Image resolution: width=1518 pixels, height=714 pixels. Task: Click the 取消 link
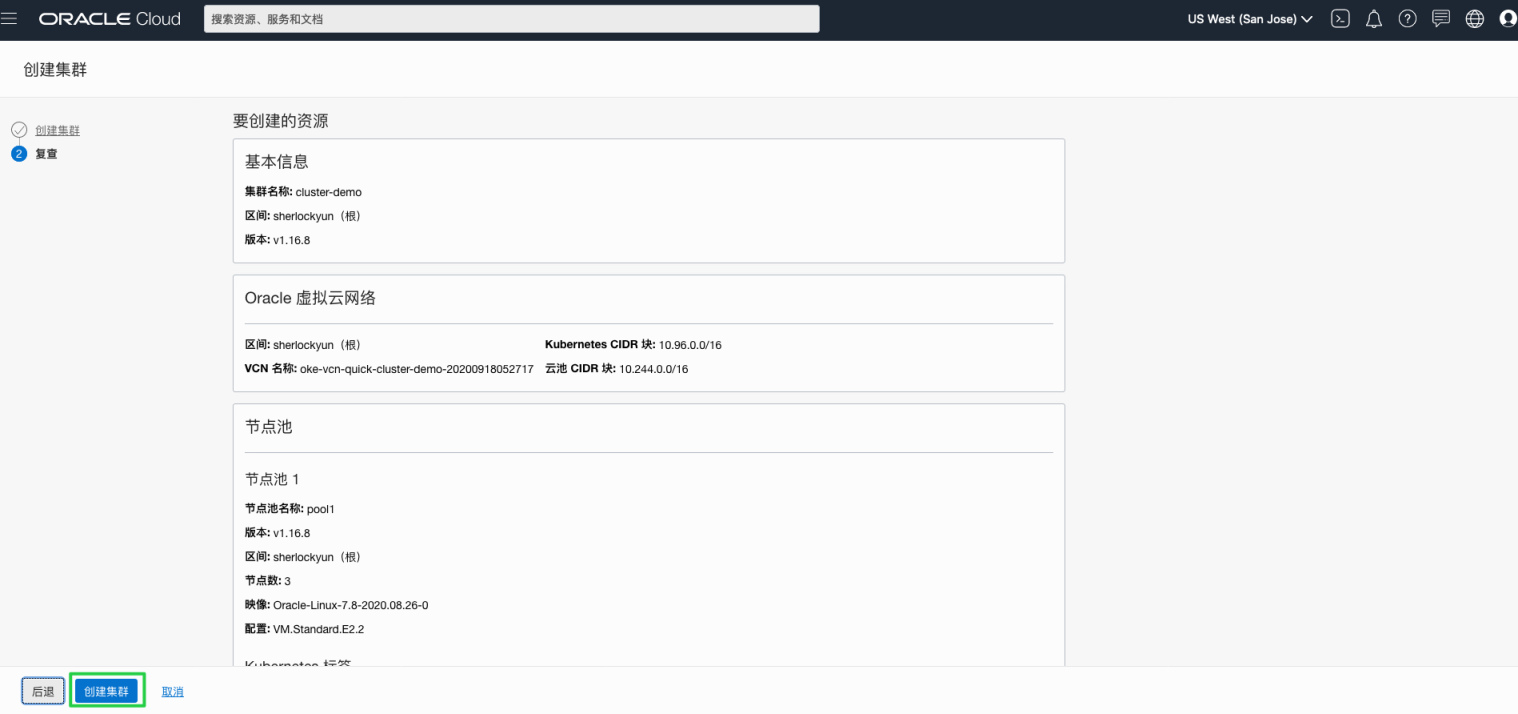[173, 691]
